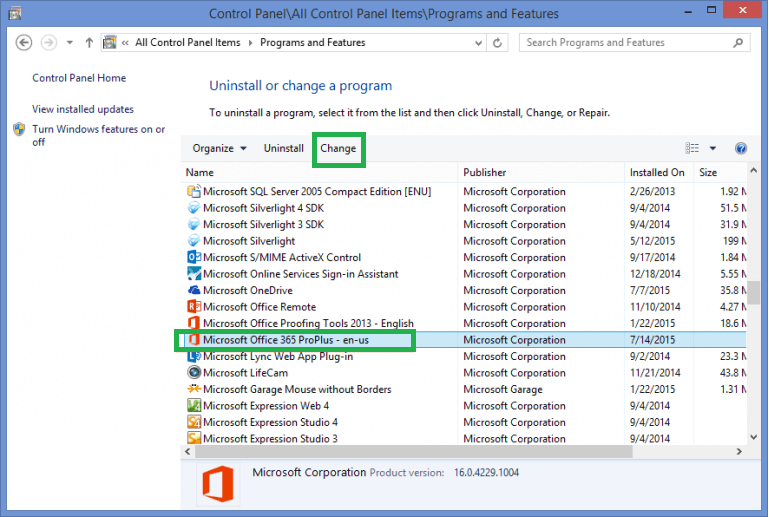Click the search magnifier icon
The height and width of the screenshot is (517, 769).
[x=738, y=43]
